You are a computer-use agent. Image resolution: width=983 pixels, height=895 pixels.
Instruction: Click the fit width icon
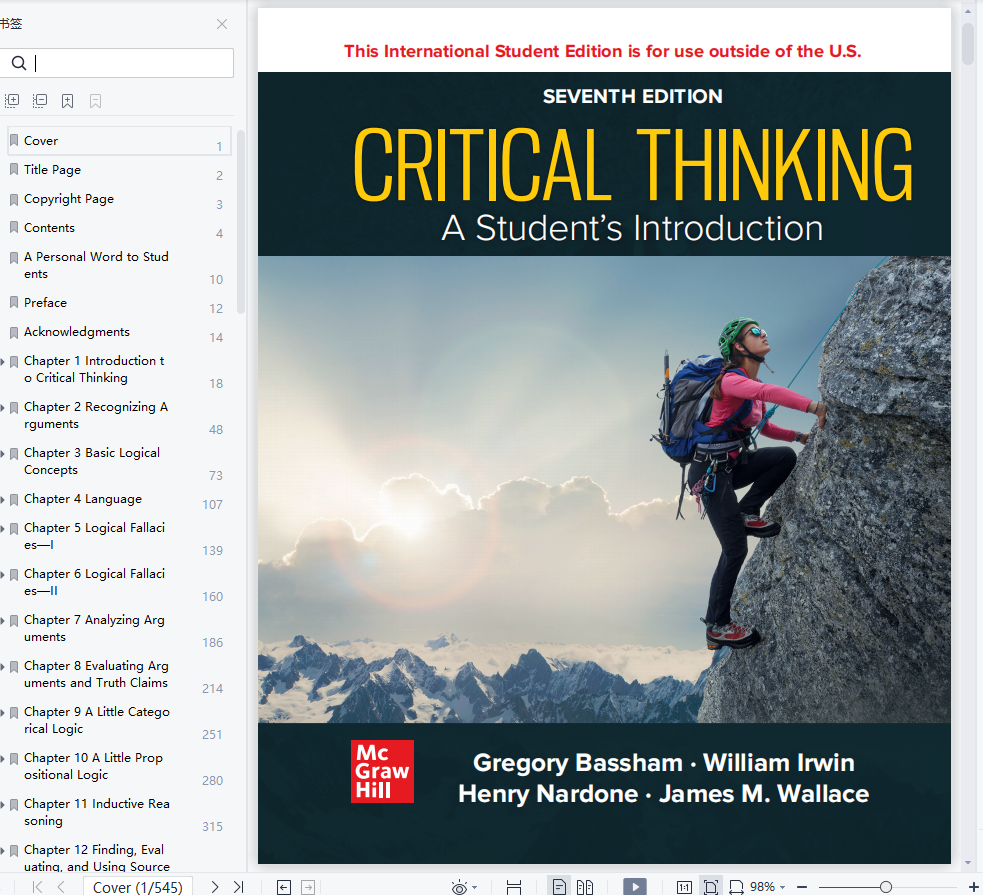[x=736, y=887]
